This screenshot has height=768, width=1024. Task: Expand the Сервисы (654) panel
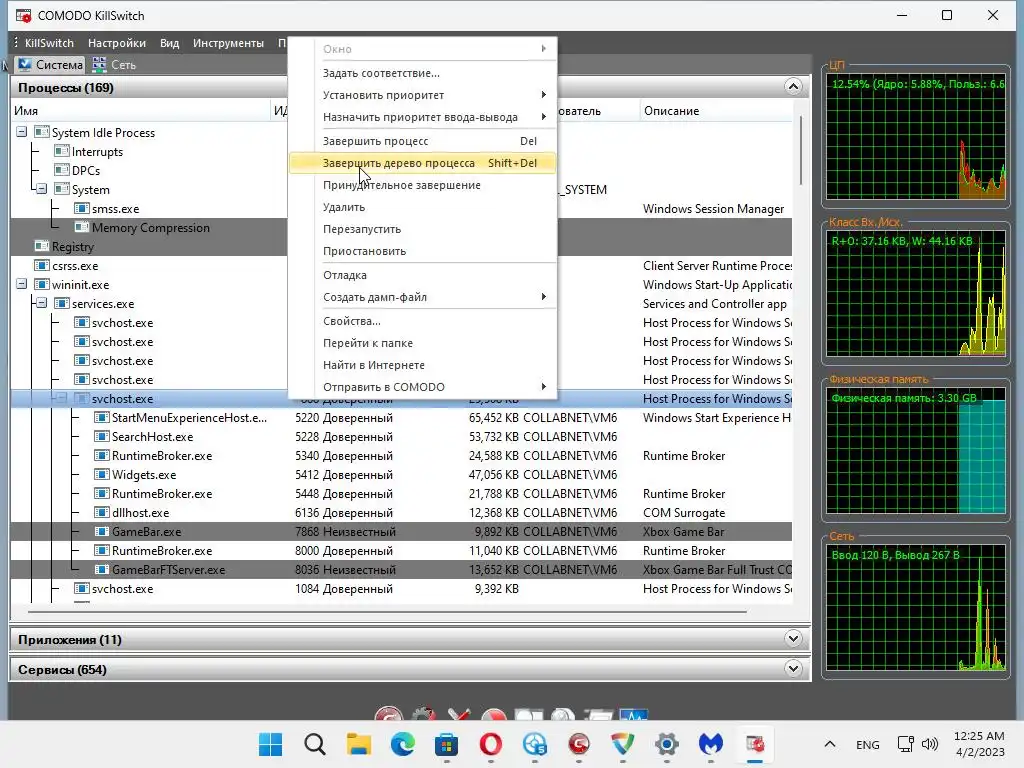click(793, 669)
